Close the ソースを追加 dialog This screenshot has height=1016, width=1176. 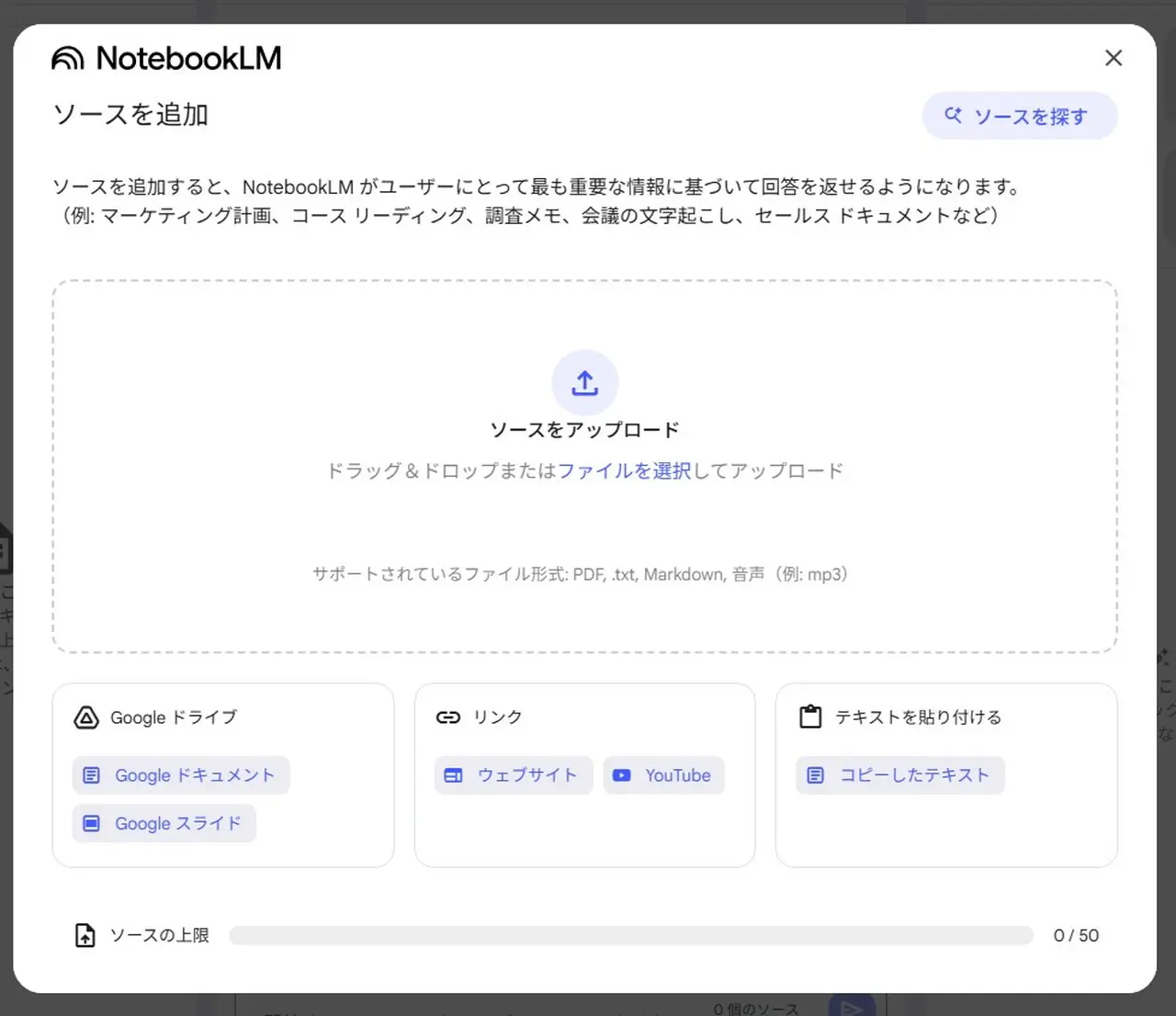pyautogui.click(x=1114, y=58)
